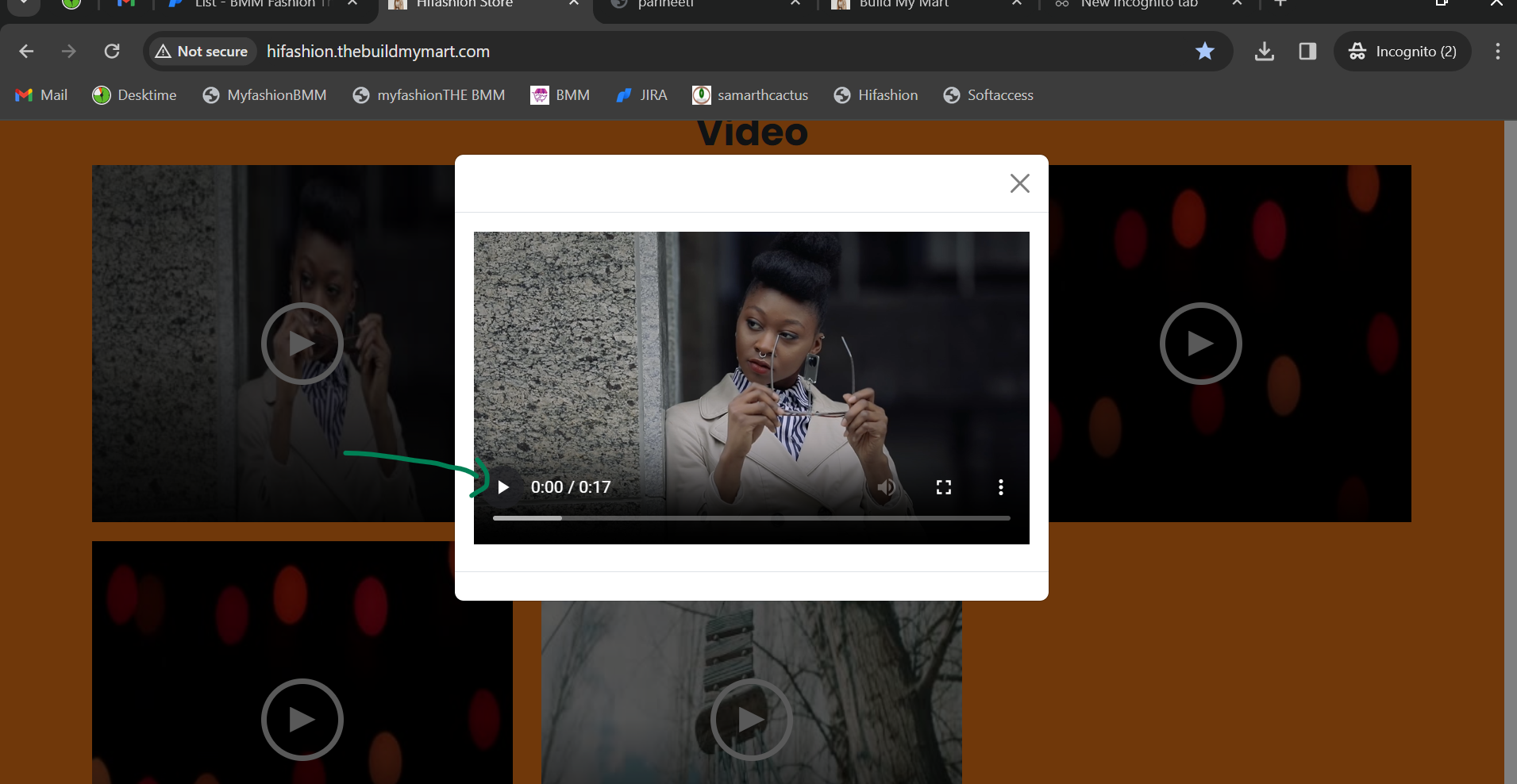Play the video in the popup player

click(x=503, y=486)
